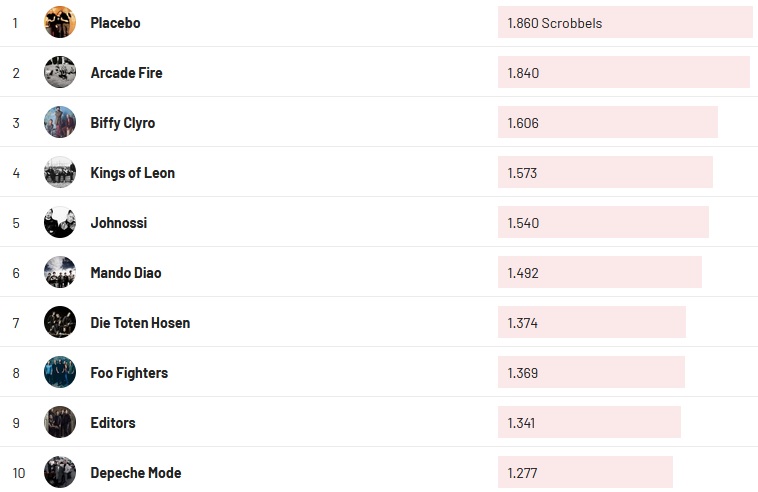This screenshot has height=492, width=758.
Task: Select the 1.277 scrobble bar for Depeche Mode
Action: 585,472
